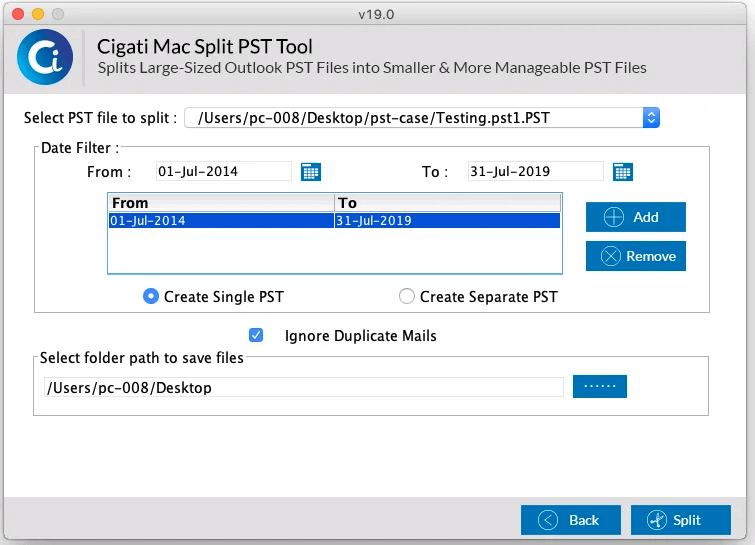Open the From date calendar picker icon
The height and width of the screenshot is (545, 755).
pyautogui.click(x=311, y=172)
